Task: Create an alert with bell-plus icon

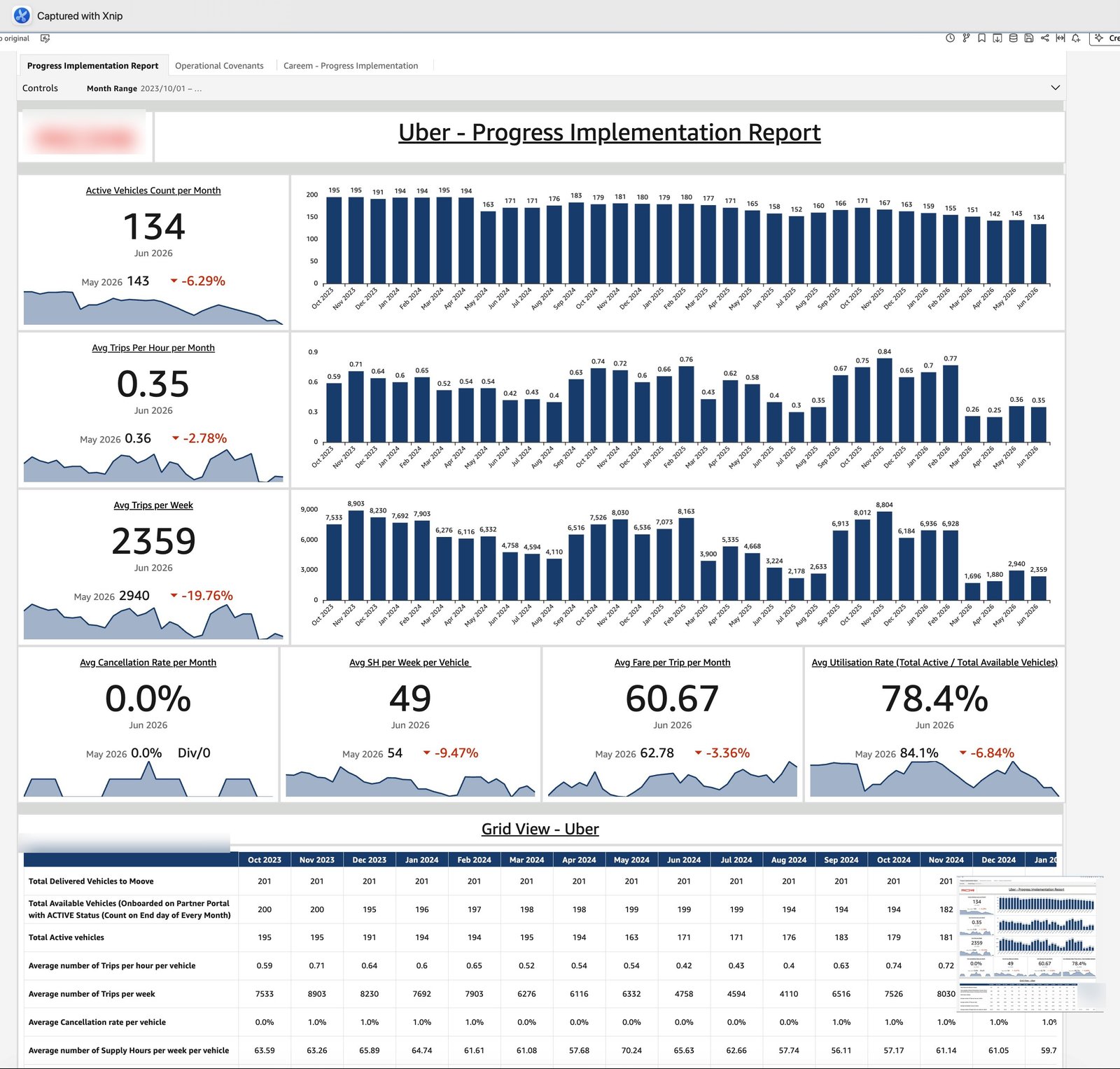Action: click(x=1076, y=38)
